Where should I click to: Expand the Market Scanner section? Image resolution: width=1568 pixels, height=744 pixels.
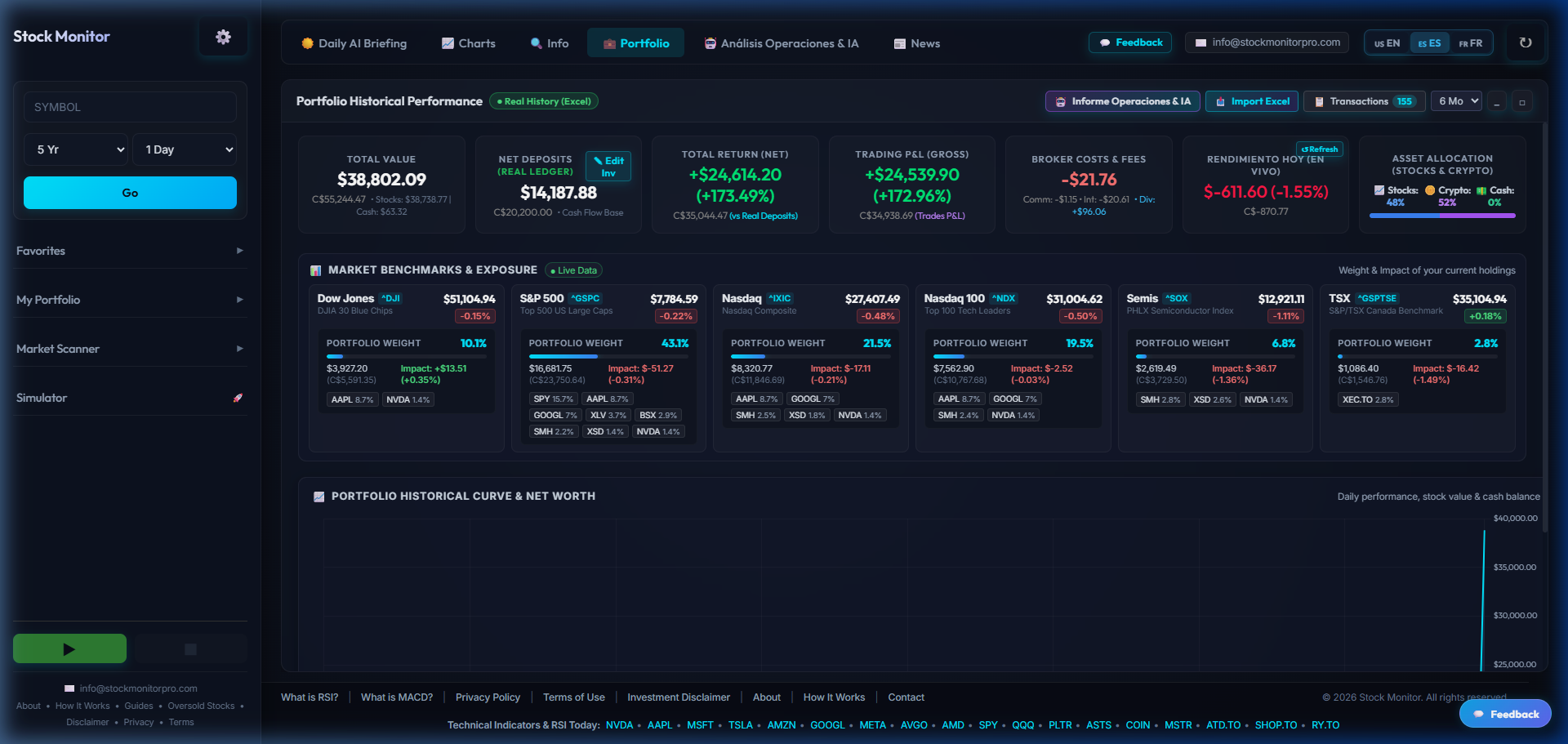(130, 349)
